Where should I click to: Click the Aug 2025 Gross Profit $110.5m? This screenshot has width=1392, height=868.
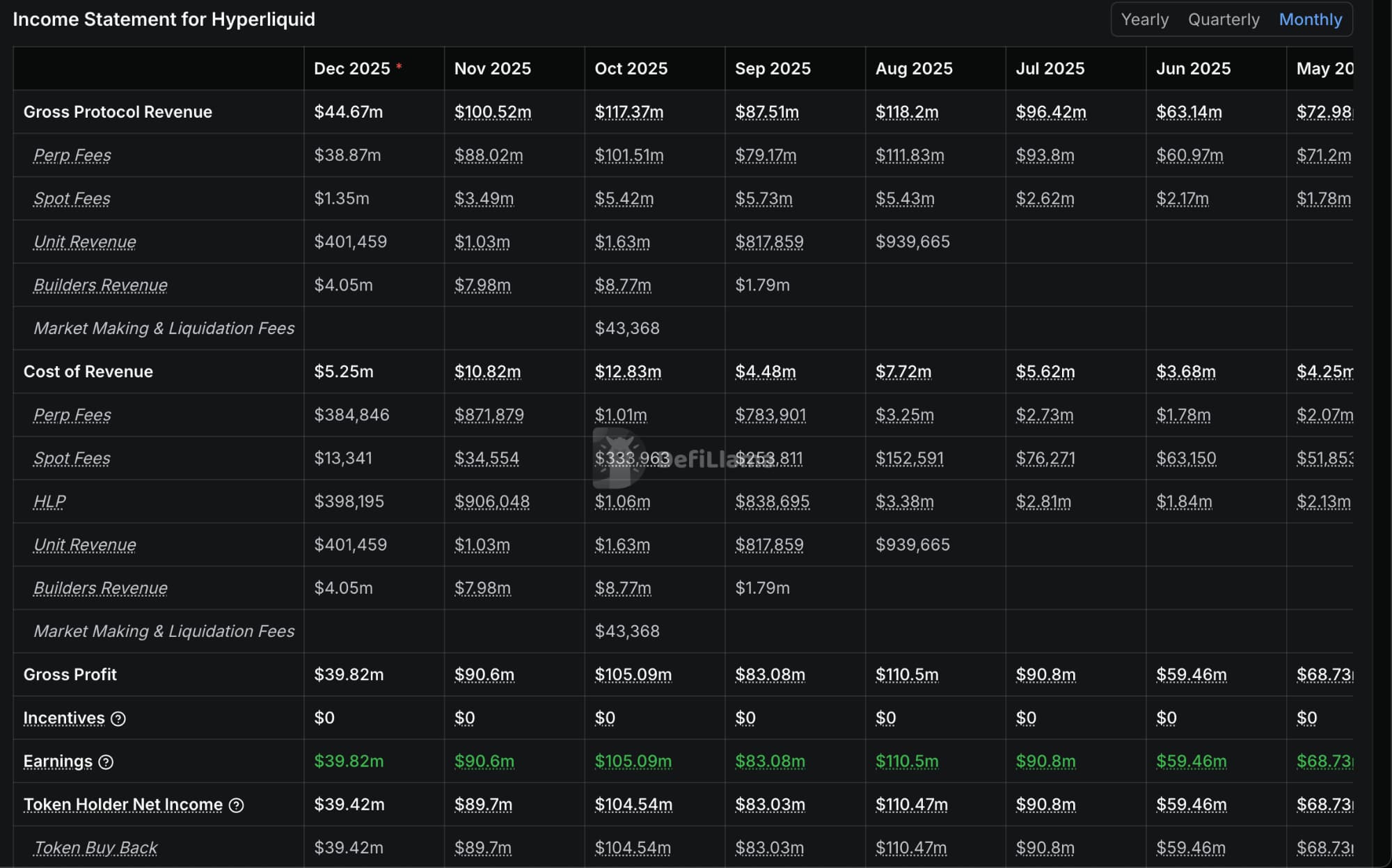pyautogui.click(x=906, y=674)
